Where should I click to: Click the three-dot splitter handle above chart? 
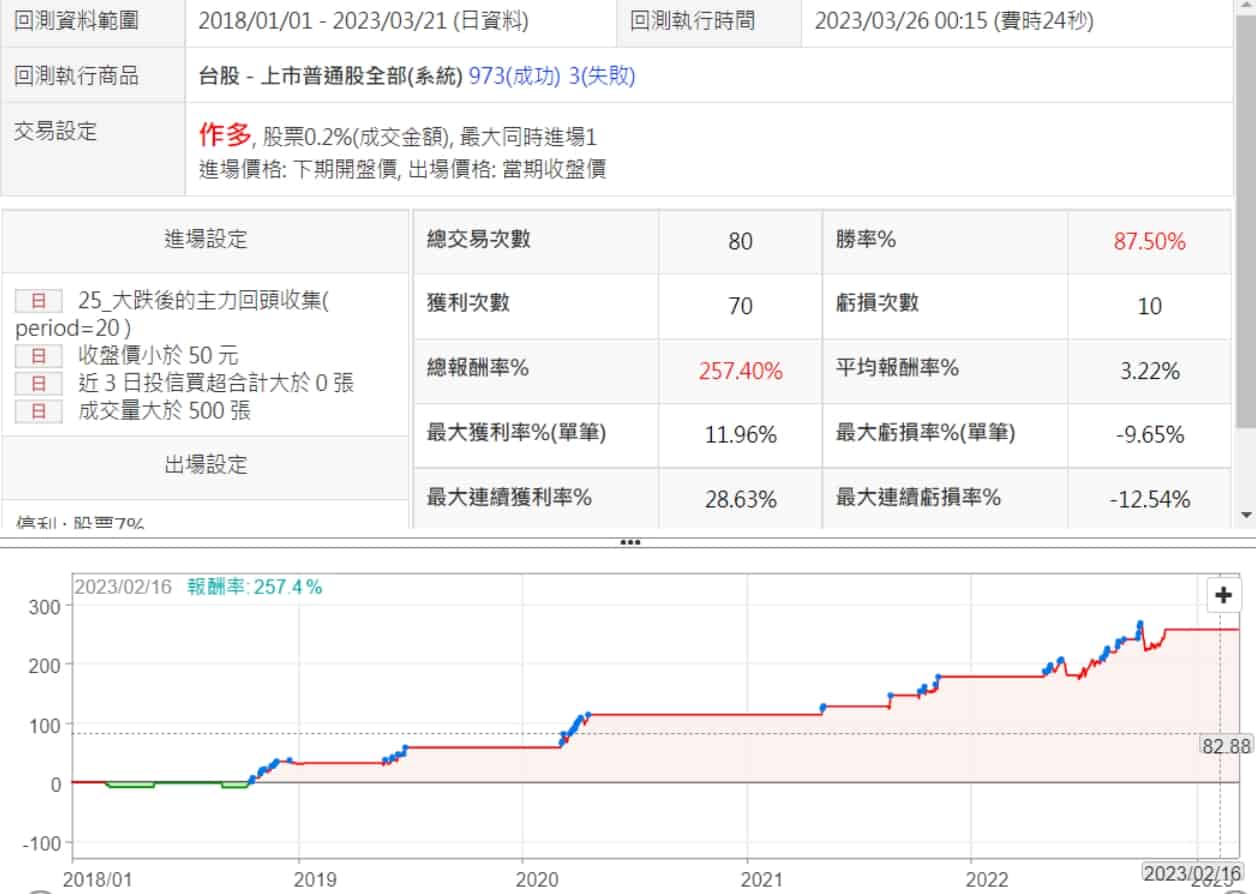629,542
